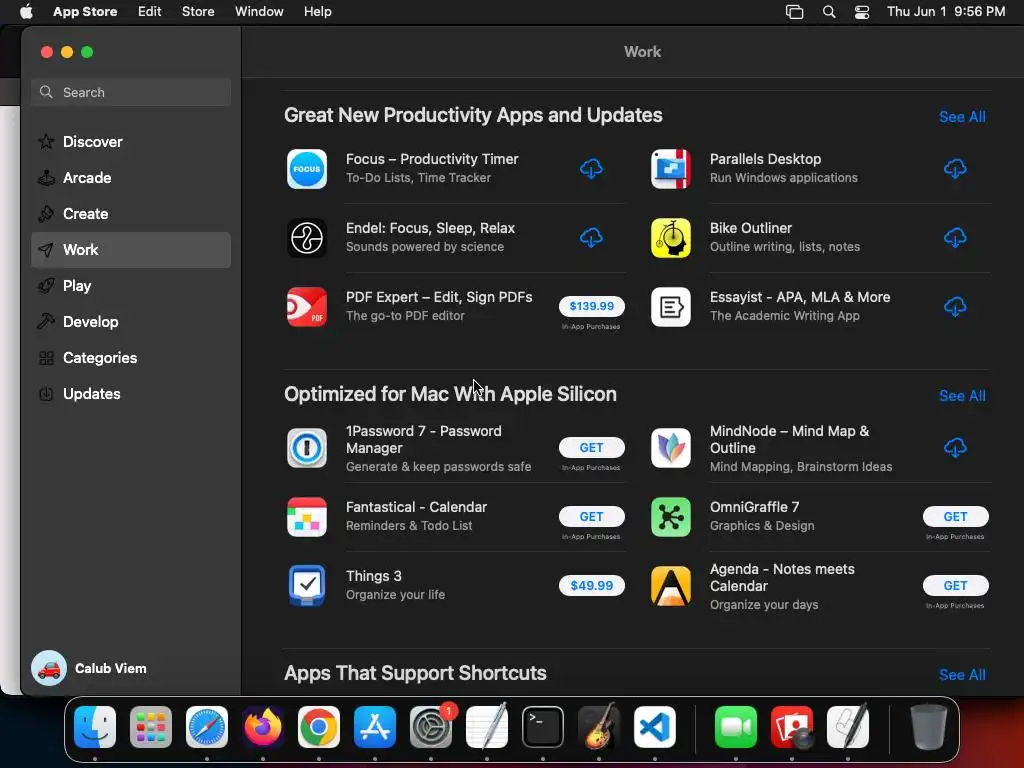1024x768 pixels.
Task: Download Endel using the cloud icon
Action: pos(591,238)
